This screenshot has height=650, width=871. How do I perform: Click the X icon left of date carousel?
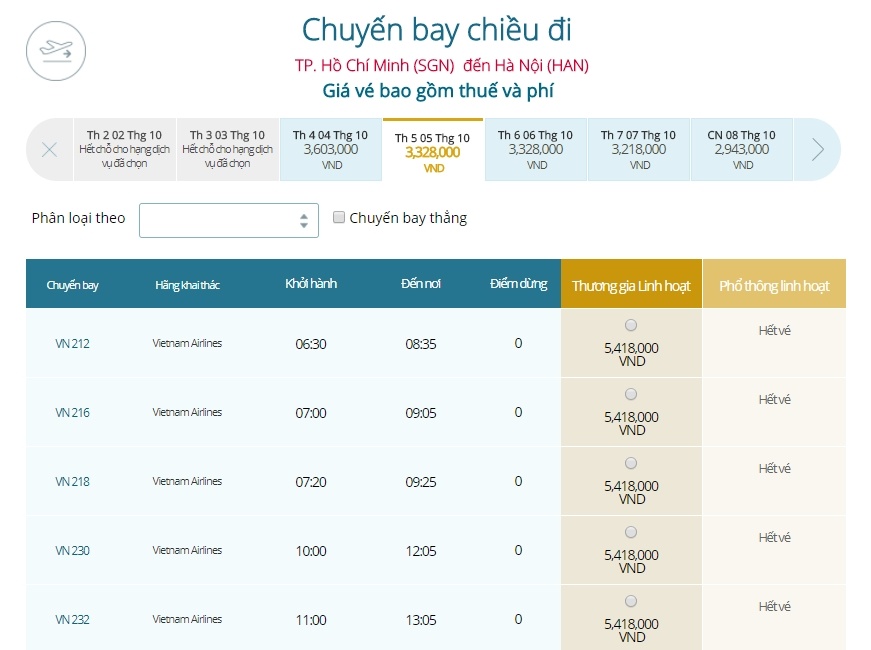tap(47, 149)
